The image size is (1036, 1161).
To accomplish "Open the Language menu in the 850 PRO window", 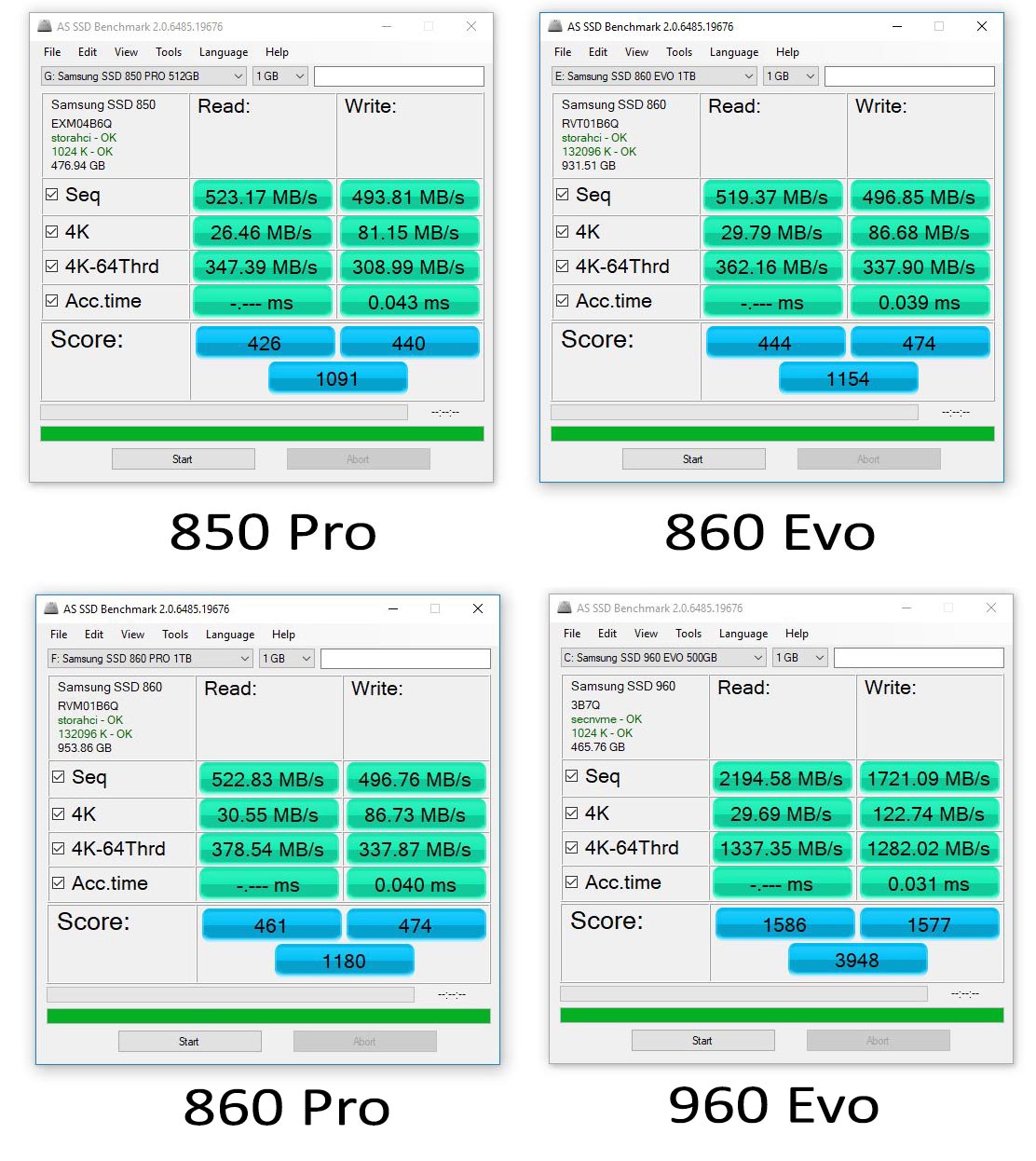I will [x=224, y=52].
